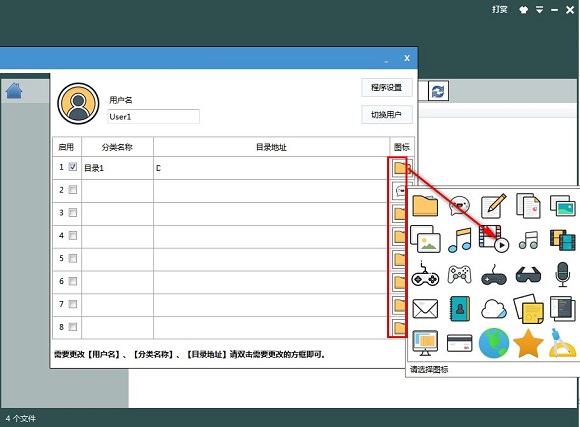
Task: Click the row 4 directory address cell
Action: click(272, 237)
